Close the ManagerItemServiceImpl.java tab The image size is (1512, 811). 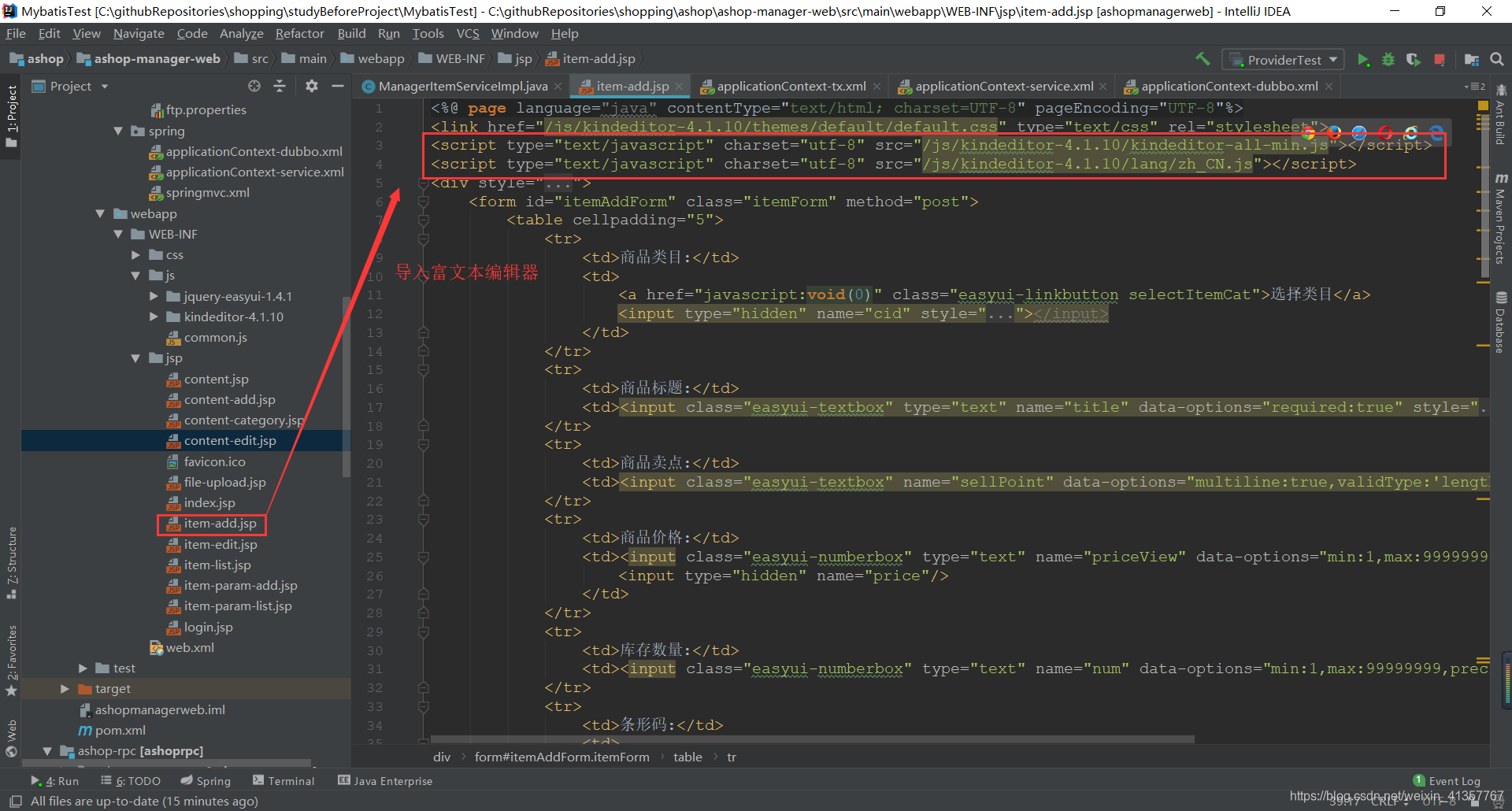[x=558, y=87]
